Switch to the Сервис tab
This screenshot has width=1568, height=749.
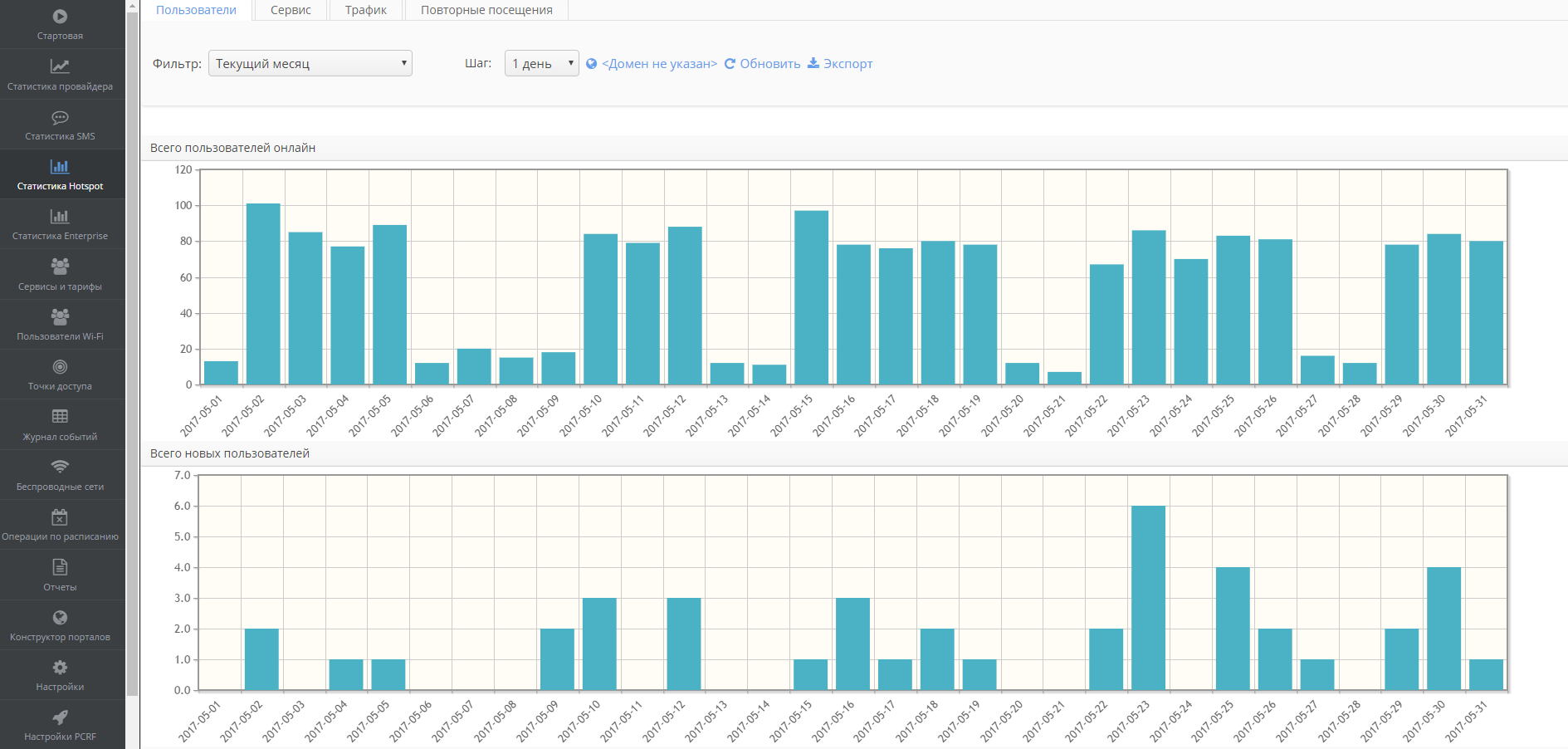(291, 10)
